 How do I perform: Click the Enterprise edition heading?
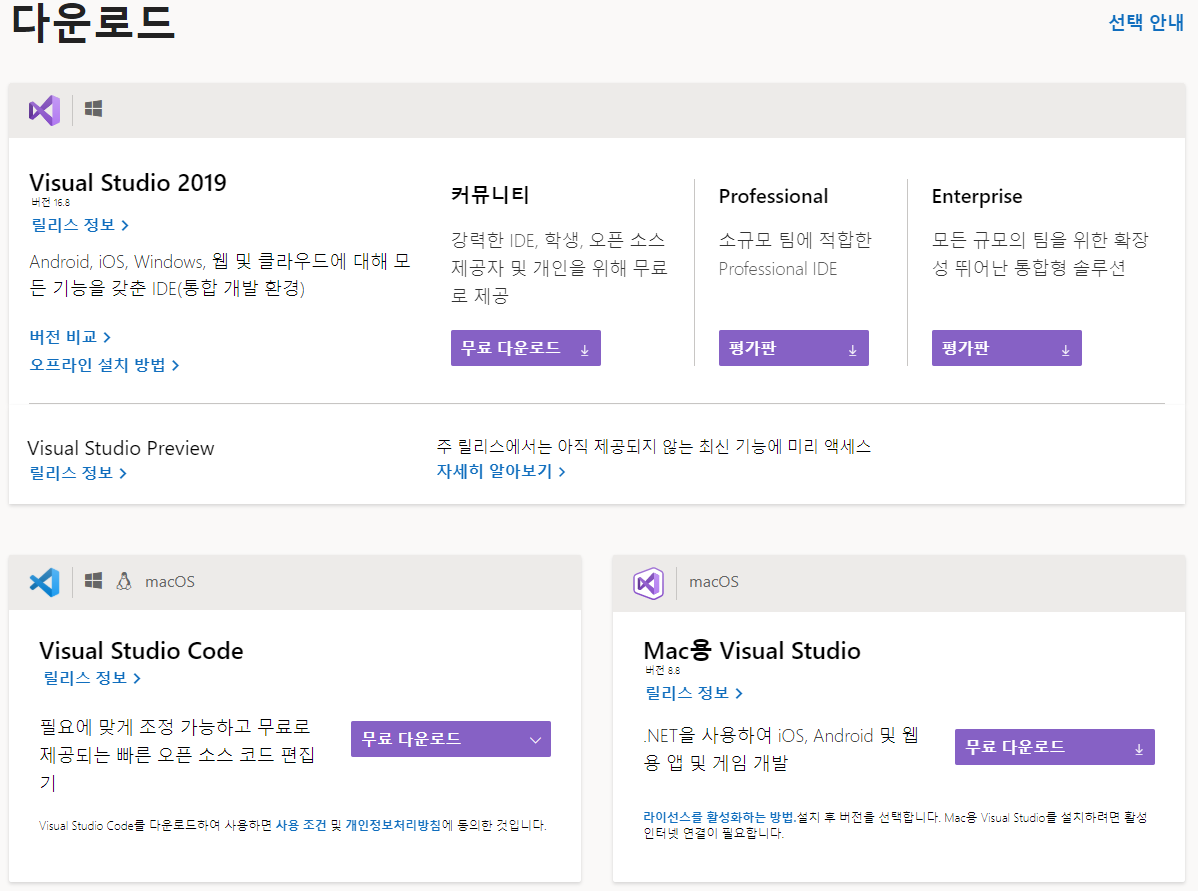[976, 197]
